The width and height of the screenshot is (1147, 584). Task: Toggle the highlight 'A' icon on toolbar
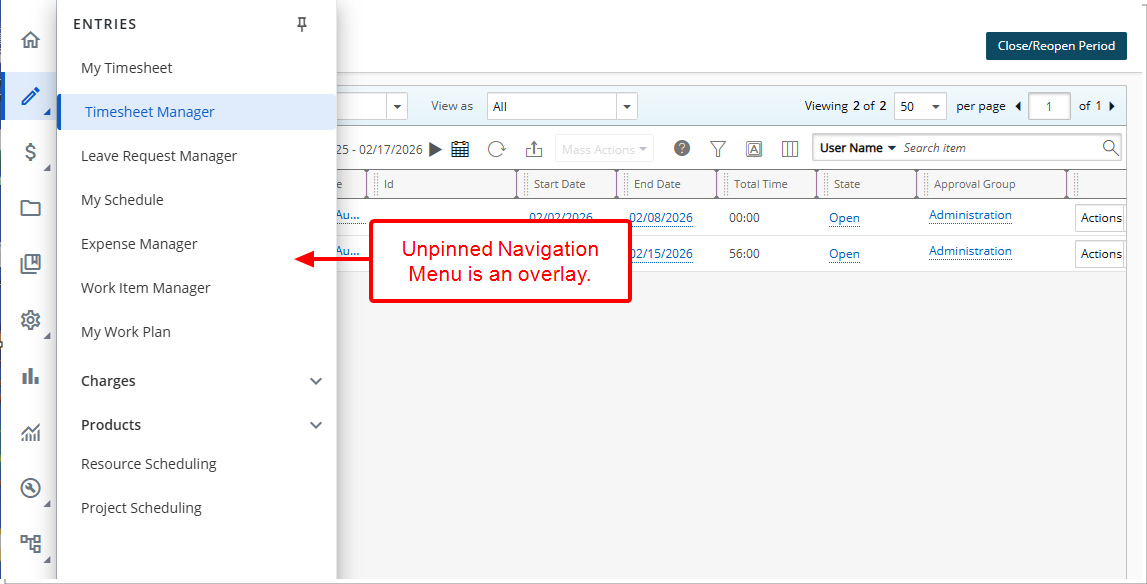coord(754,148)
